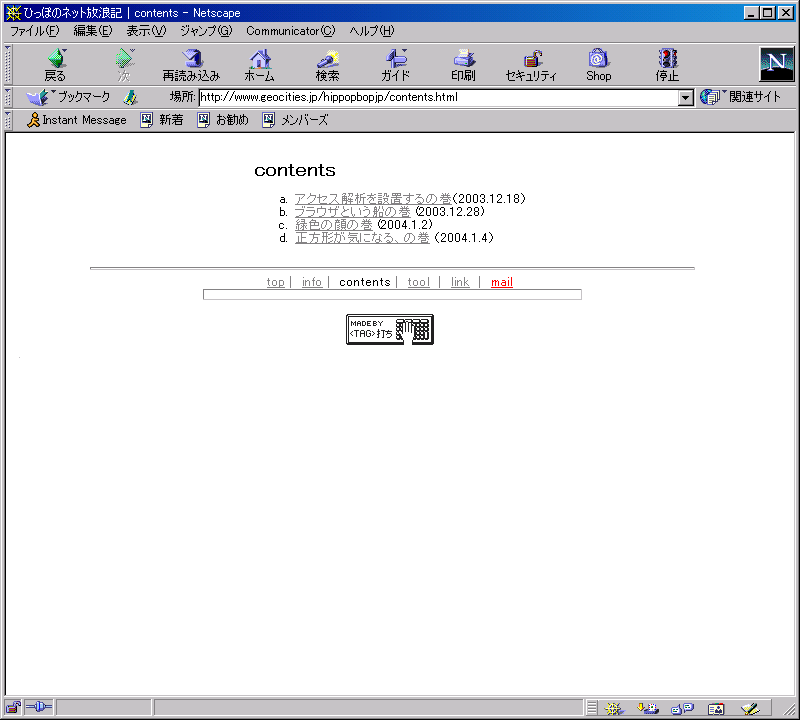Click the online/offline connection plug icon
This screenshot has height=720, width=800.
click(39, 707)
